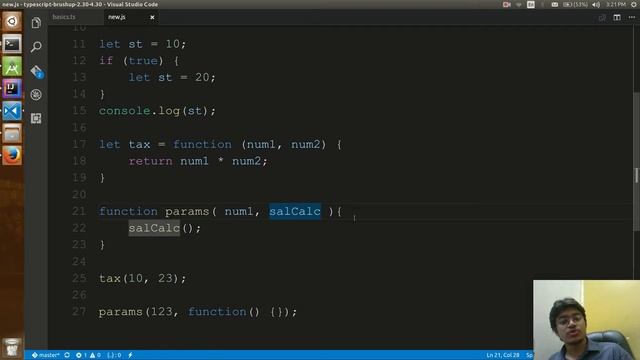Open the Wi-Fi network indicator
Screen dimensions: 640x360
click(x=519, y=4)
